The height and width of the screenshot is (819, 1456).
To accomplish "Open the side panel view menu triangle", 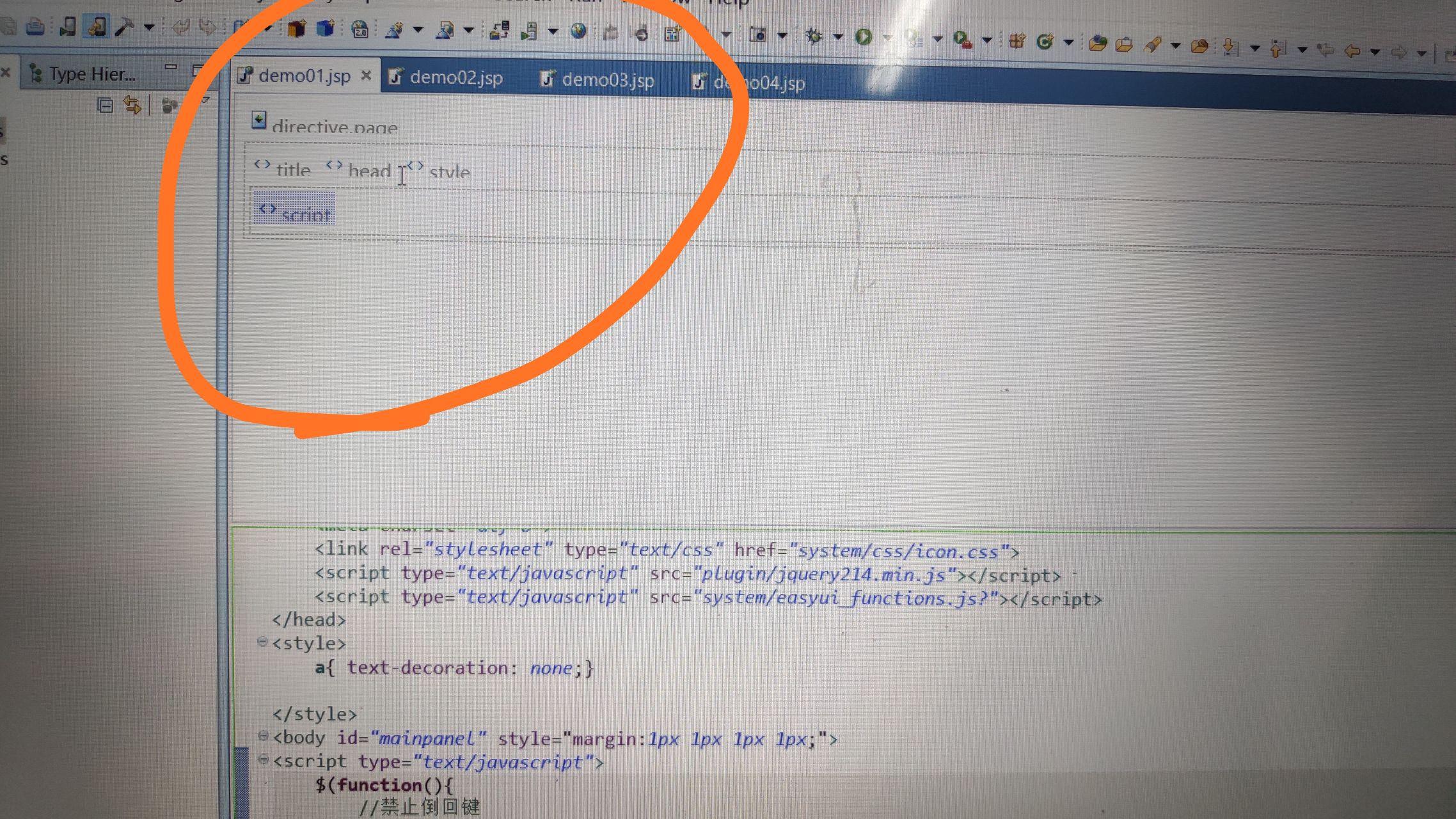I will coord(205,100).
